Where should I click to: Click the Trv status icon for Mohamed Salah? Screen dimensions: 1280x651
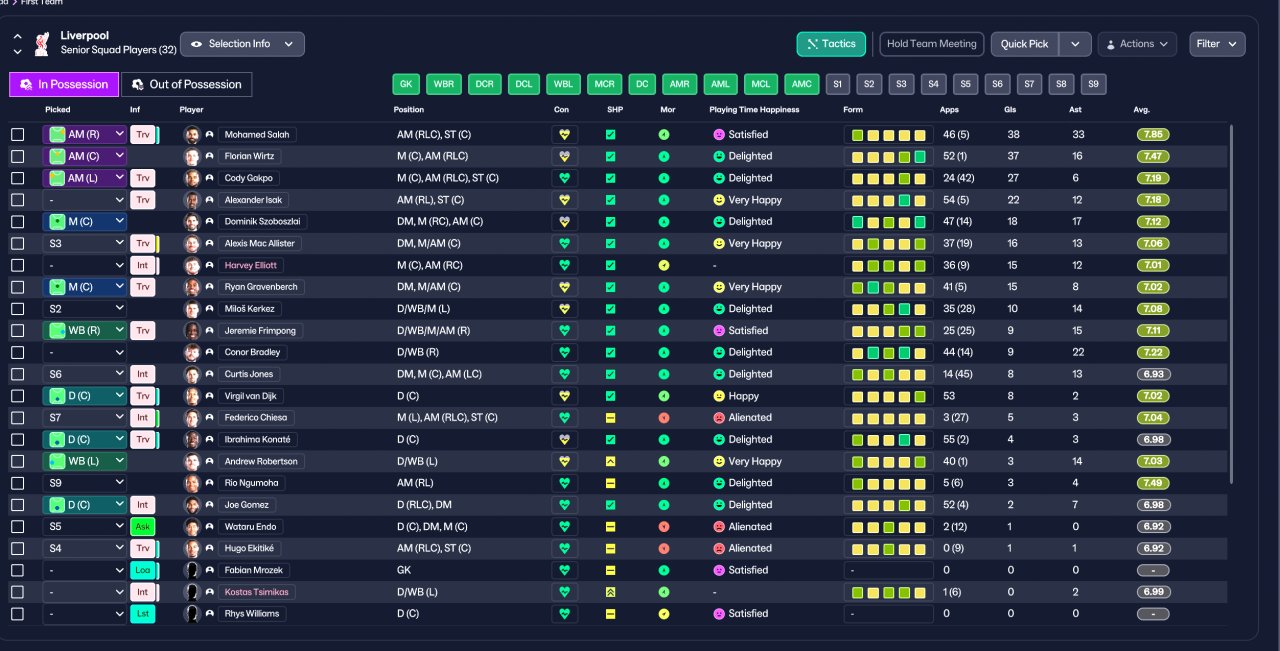coord(143,134)
